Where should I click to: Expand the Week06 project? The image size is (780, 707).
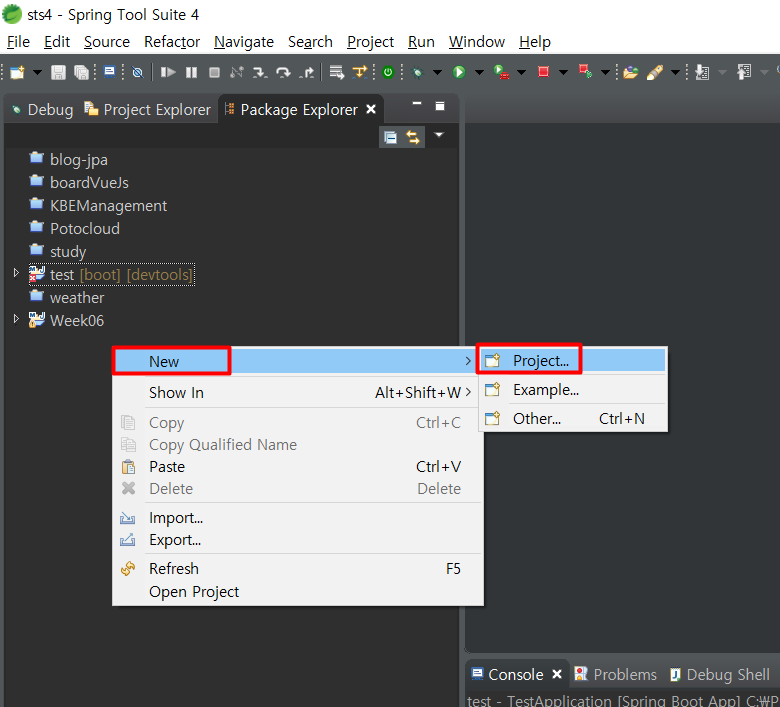(x=16, y=319)
